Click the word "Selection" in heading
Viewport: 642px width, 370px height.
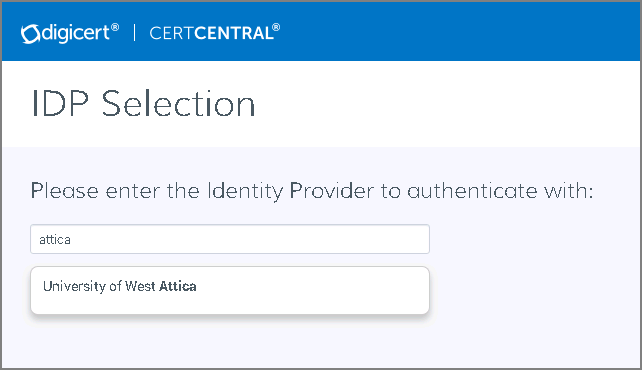179,104
